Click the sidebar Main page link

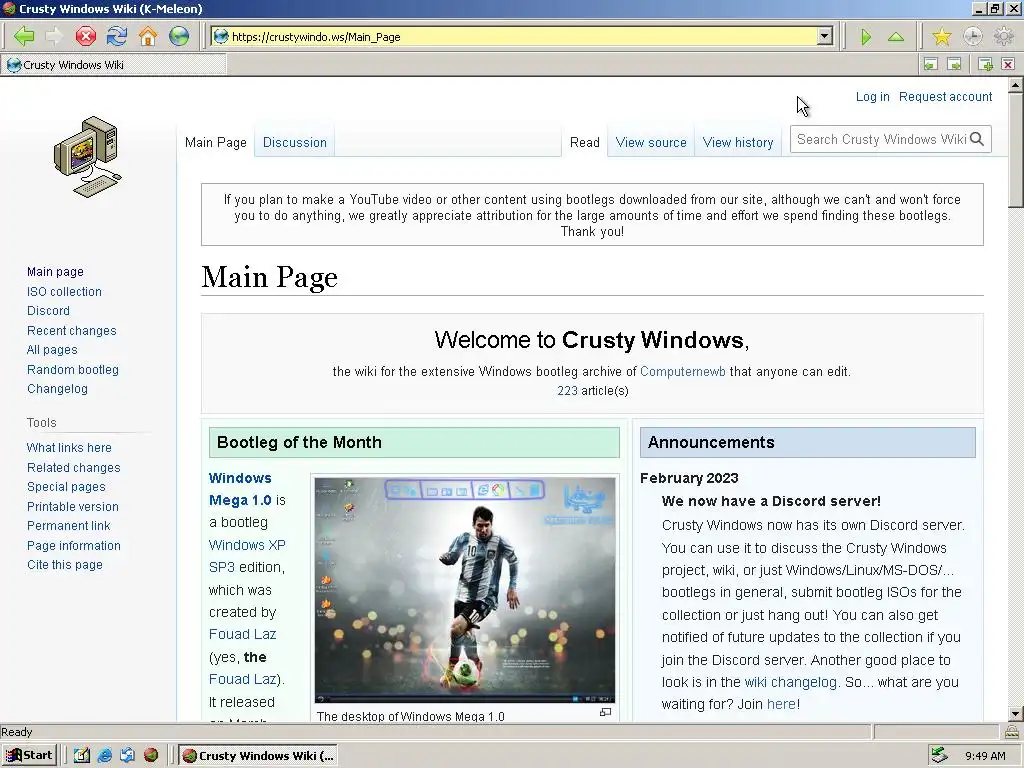[56, 272]
